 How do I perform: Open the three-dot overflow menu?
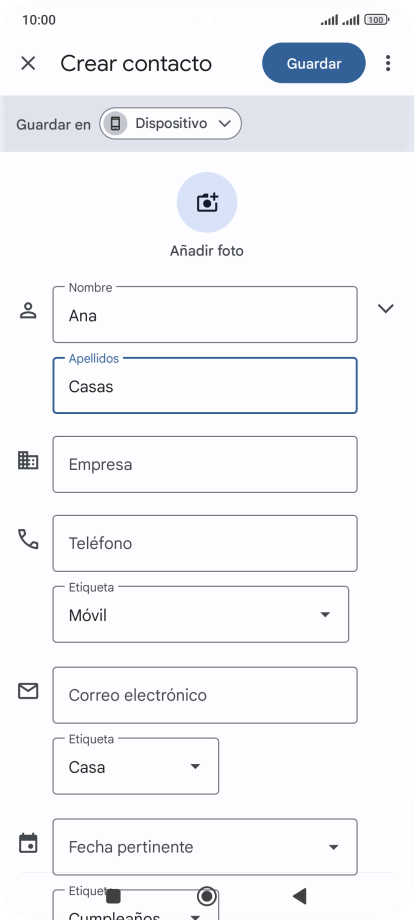pyautogui.click(x=388, y=63)
